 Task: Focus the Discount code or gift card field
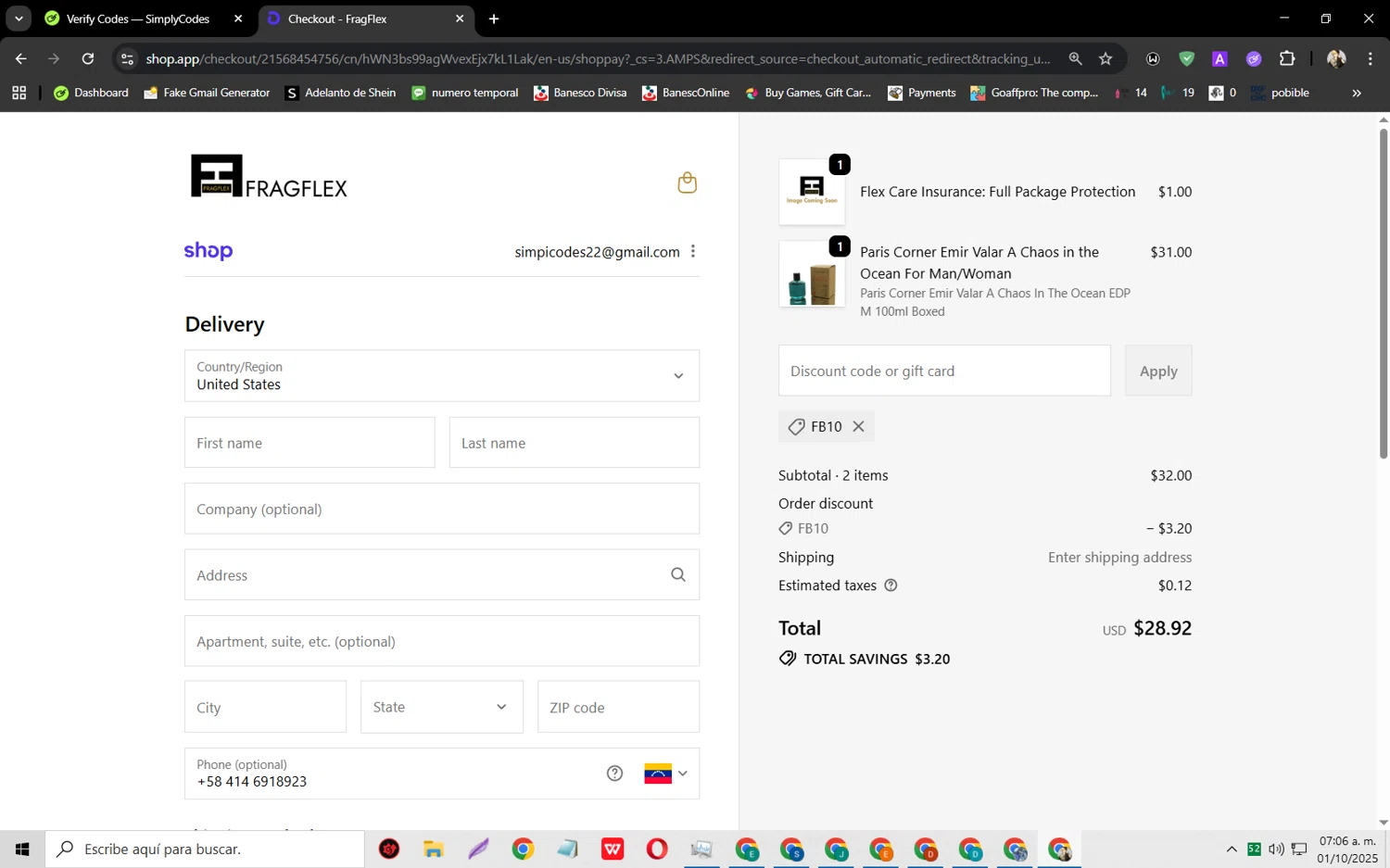point(944,371)
